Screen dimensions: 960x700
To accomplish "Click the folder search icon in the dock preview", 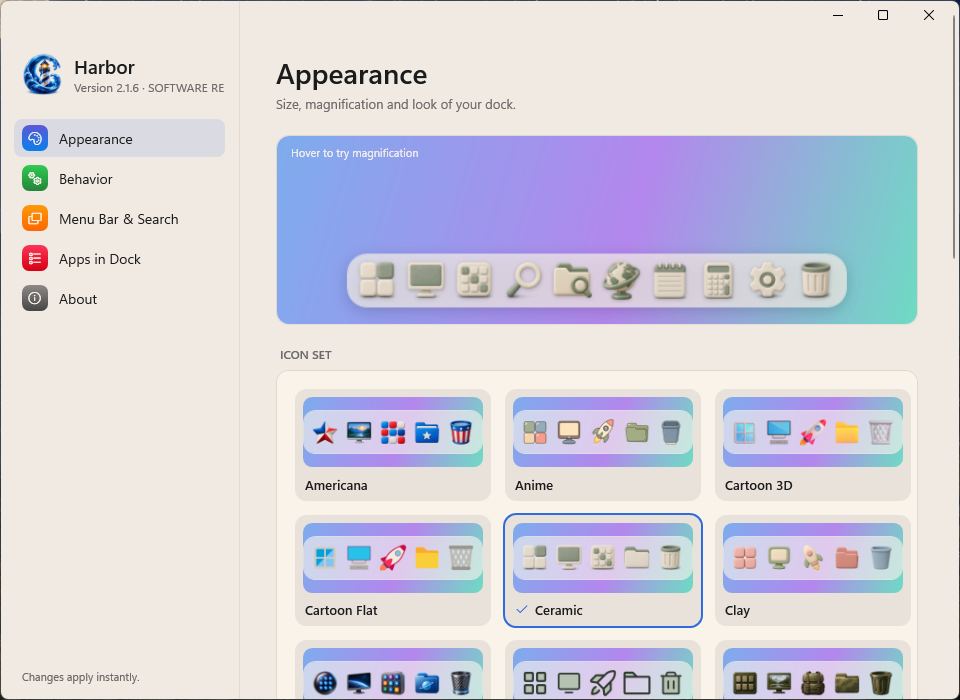I will (x=572, y=280).
